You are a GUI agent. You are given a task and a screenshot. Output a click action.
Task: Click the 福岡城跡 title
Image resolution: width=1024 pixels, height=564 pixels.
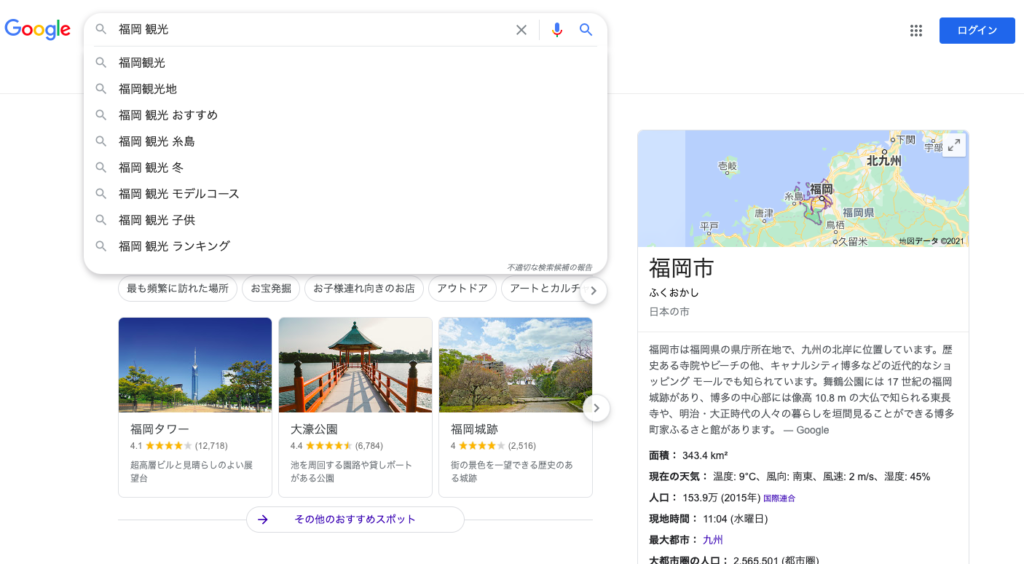coord(474,429)
